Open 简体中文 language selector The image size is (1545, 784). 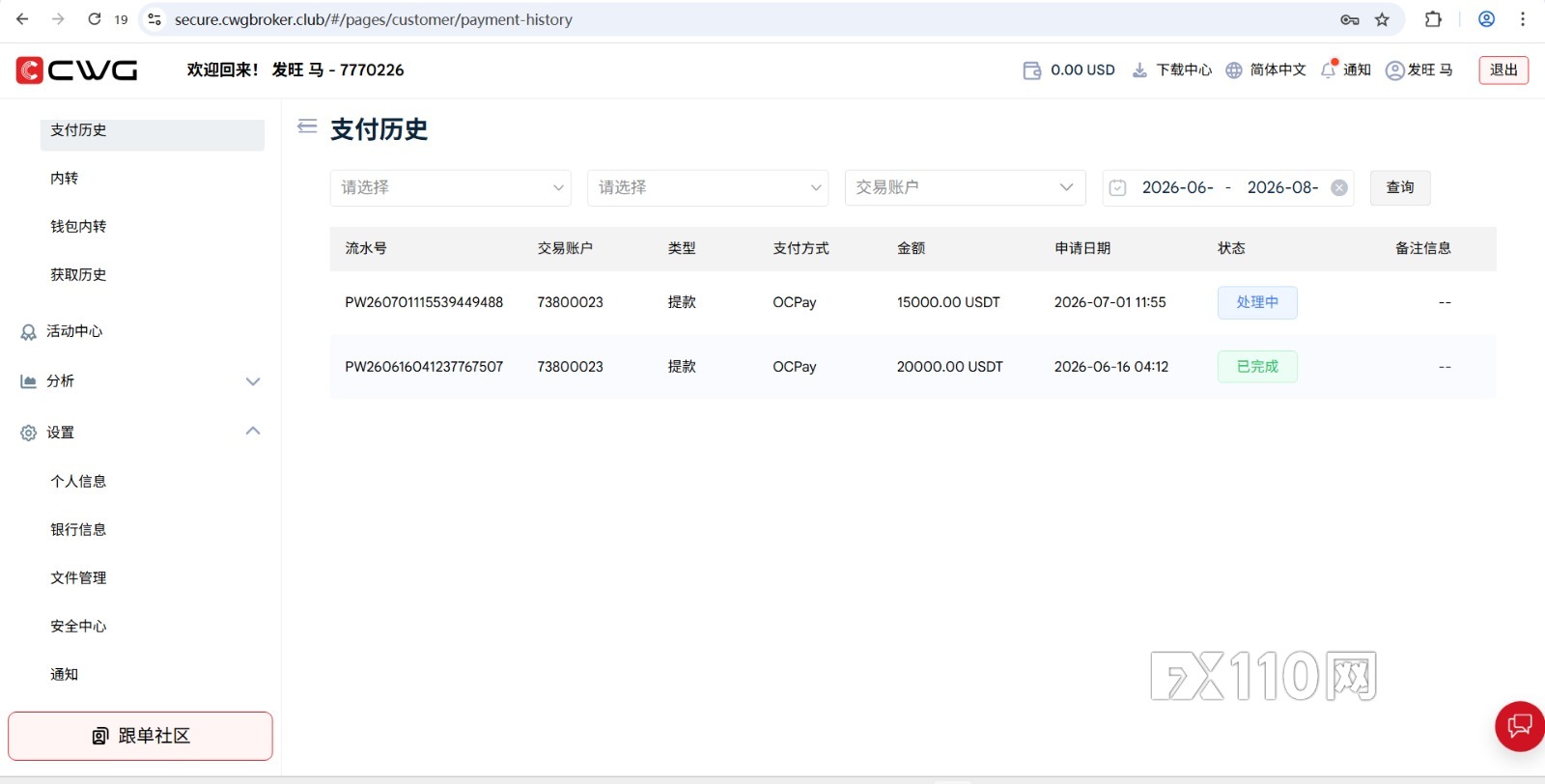point(1278,70)
